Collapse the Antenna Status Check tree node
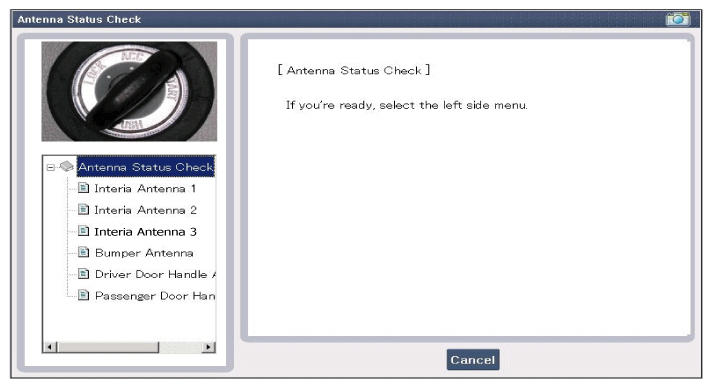The image size is (712, 388). click(50, 167)
